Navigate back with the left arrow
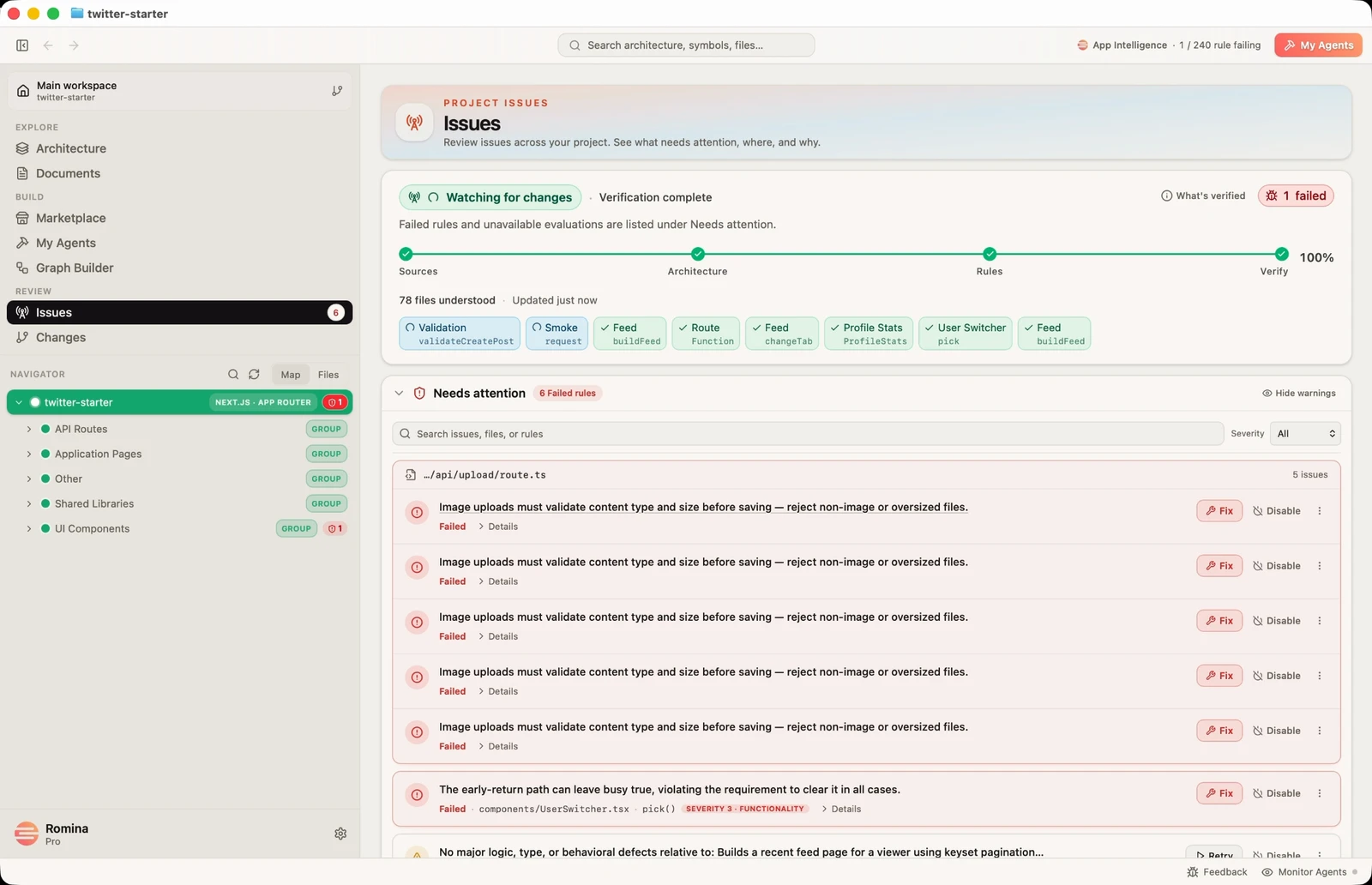Screen dimensions: 1372x885 [x=48, y=45]
